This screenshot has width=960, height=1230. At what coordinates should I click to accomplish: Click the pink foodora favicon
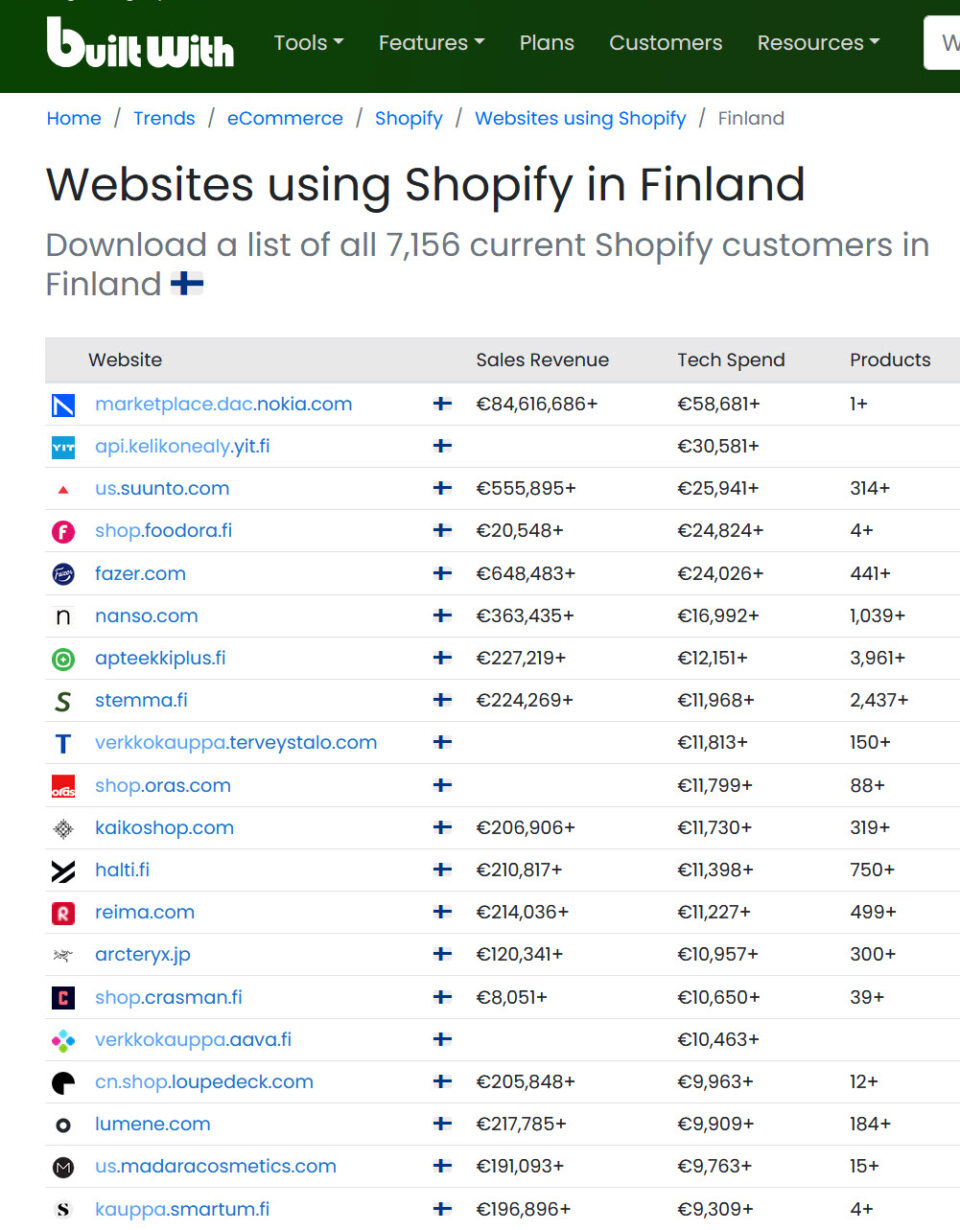pos(63,532)
